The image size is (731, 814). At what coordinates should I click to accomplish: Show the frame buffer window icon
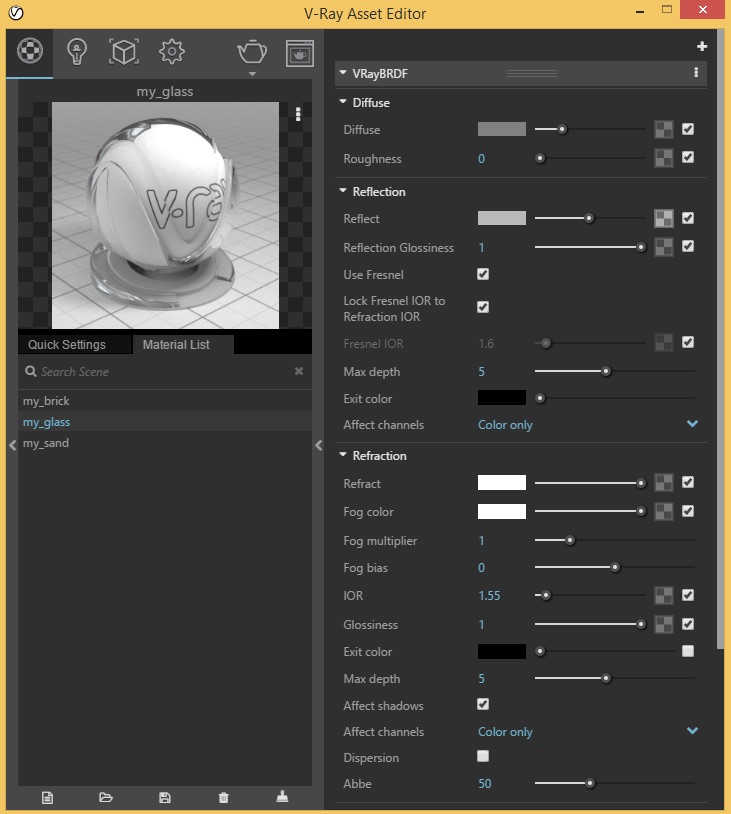(300, 53)
